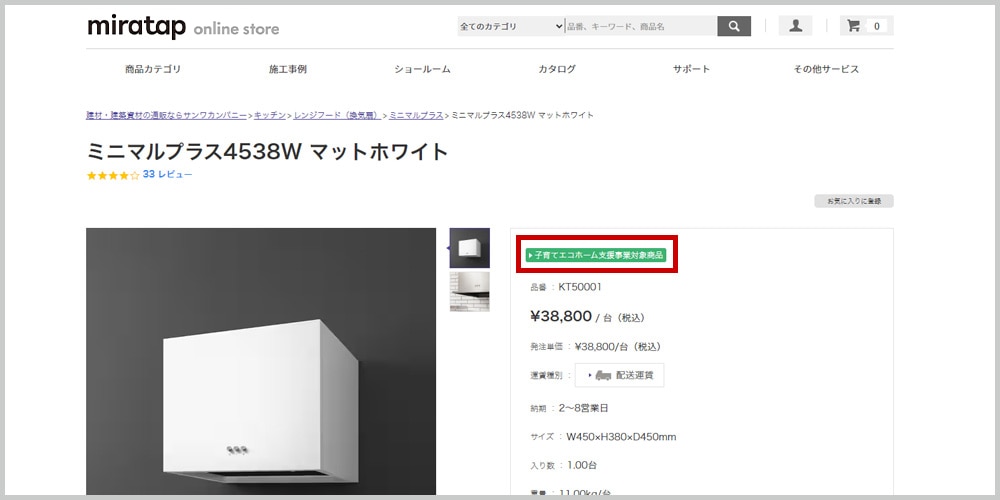Open the shopping cart icon
This screenshot has height=500, width=1000.
tap(853, 26)
